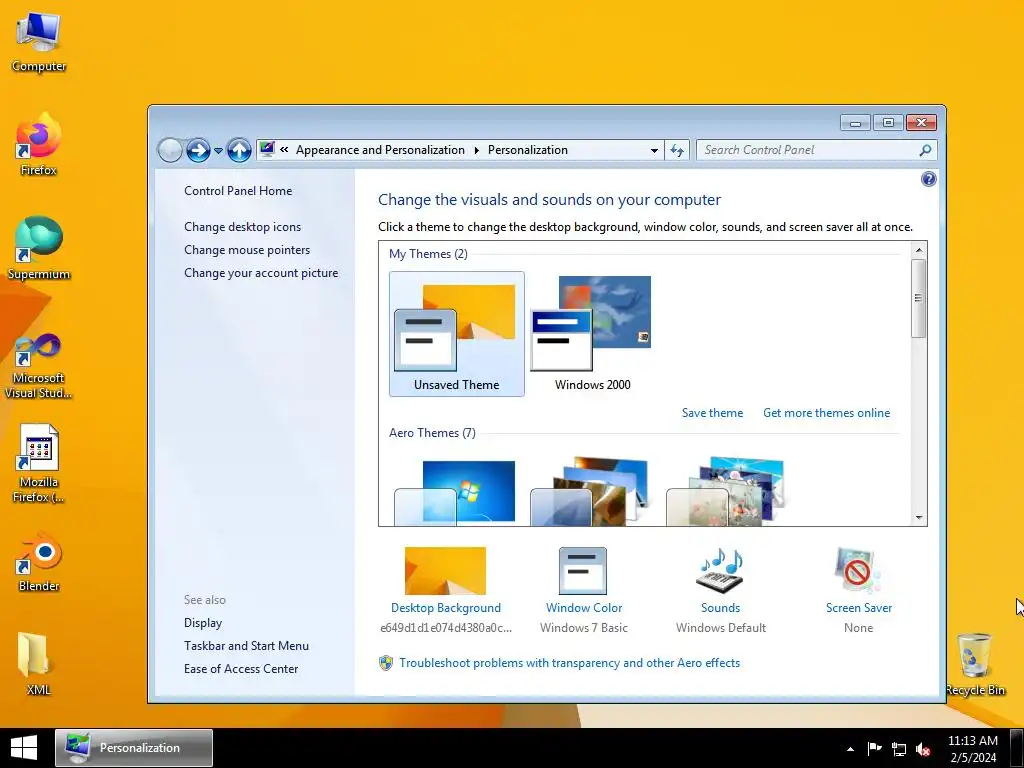Click the theme list scroll up arrow
This screenshot has width=1024, height=768.
click(919, 249)
